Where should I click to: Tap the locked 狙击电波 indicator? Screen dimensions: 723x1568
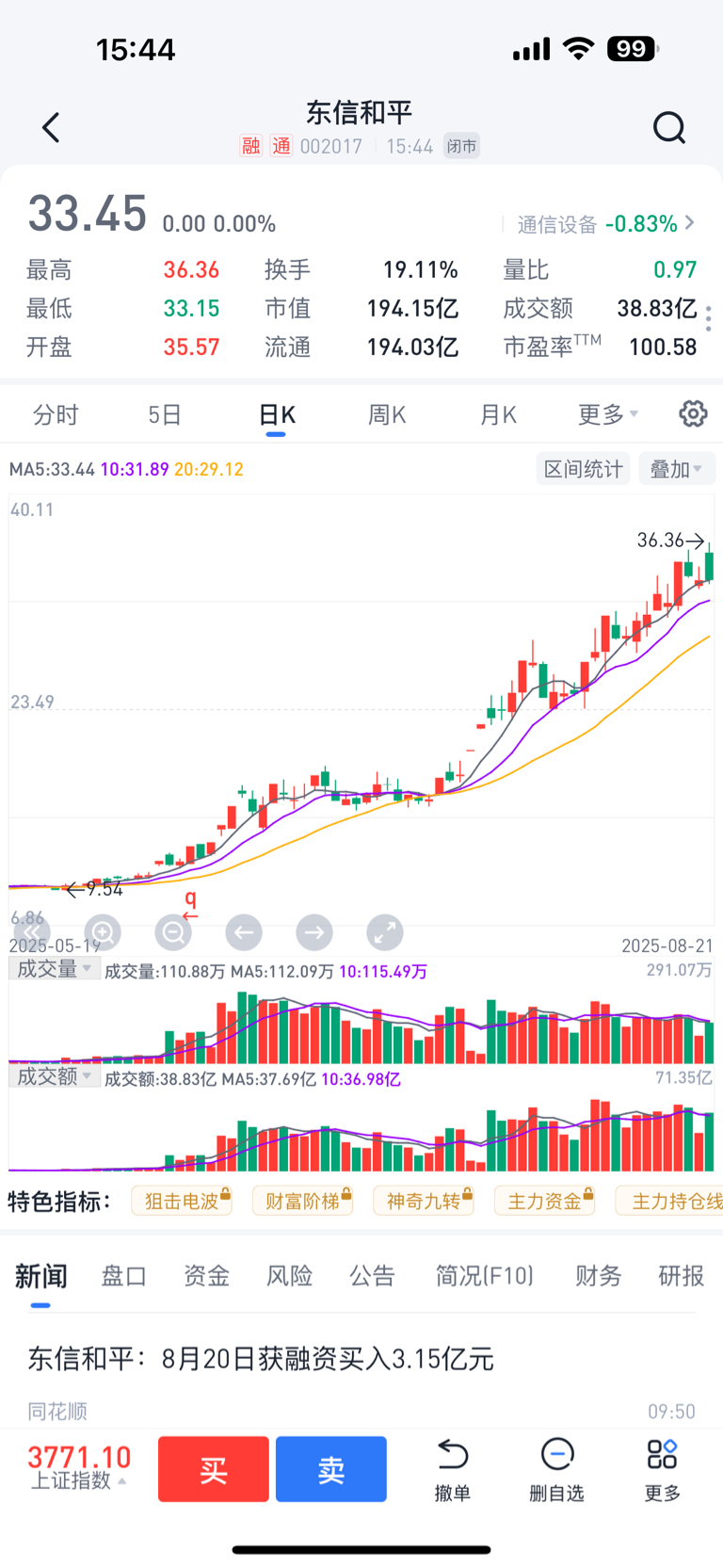[182, 1201]
